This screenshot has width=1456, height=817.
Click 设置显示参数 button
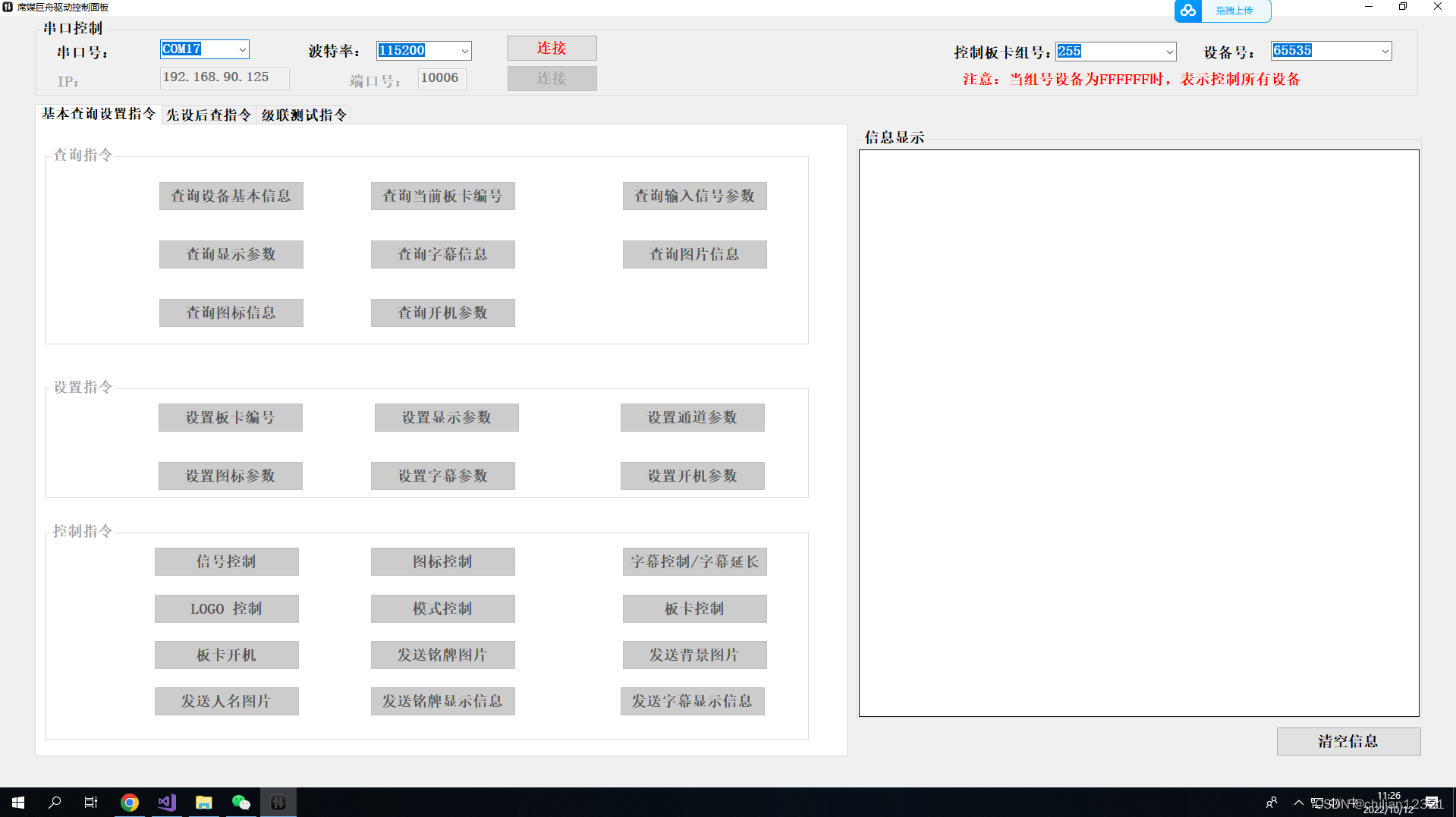446,417
